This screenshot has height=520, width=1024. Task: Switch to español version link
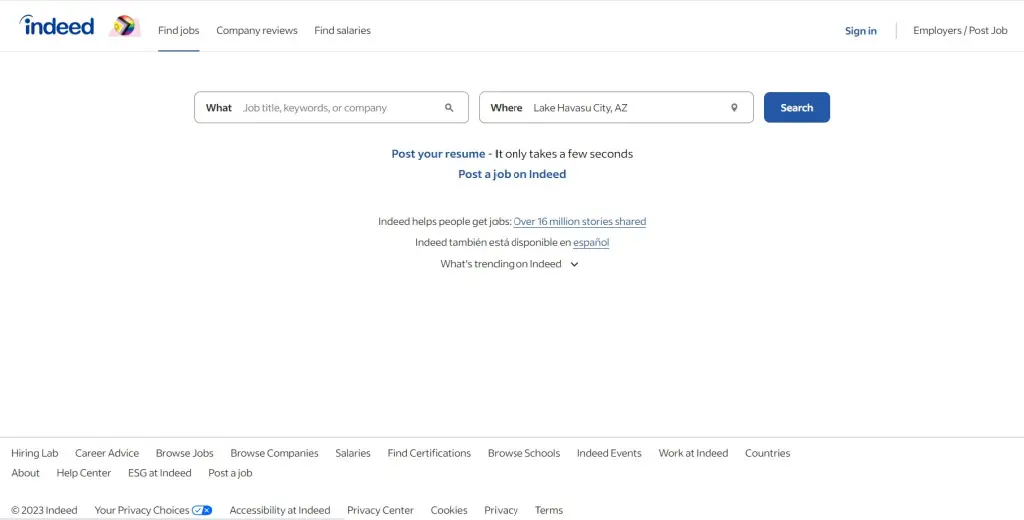coord(591,242)
